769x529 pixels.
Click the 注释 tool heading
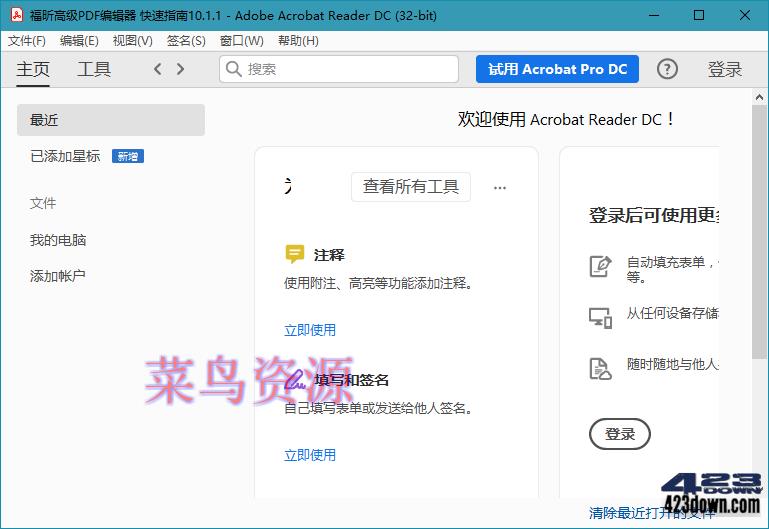click(x=329, y=255)
